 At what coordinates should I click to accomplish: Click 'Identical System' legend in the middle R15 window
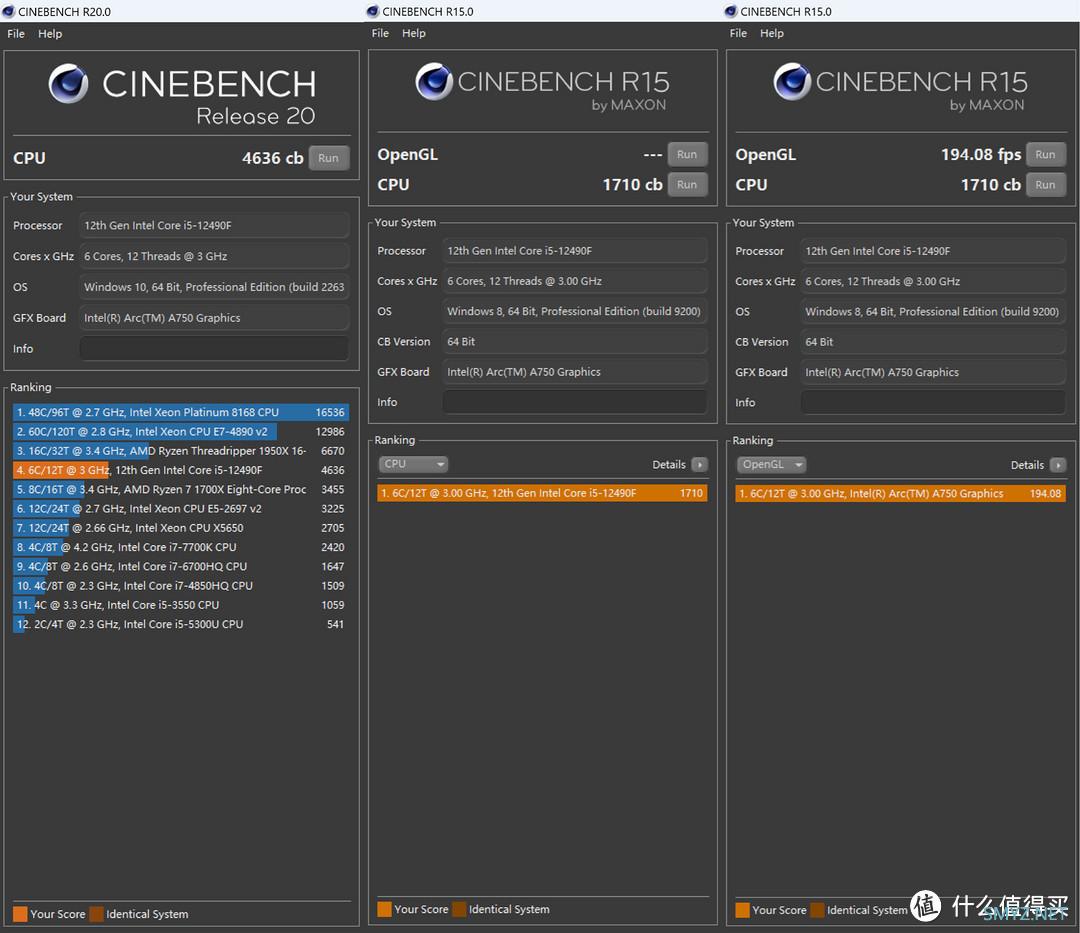[x=501, y=909]
